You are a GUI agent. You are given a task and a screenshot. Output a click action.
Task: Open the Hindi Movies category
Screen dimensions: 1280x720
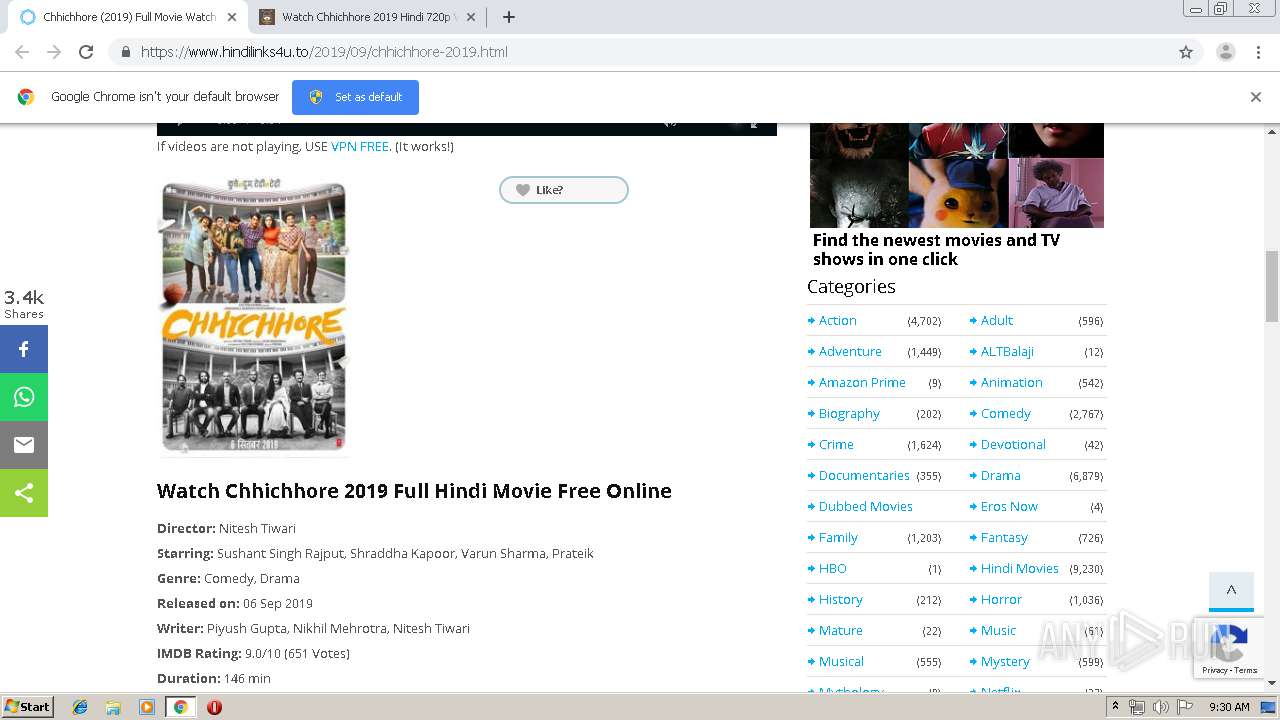1019,568
